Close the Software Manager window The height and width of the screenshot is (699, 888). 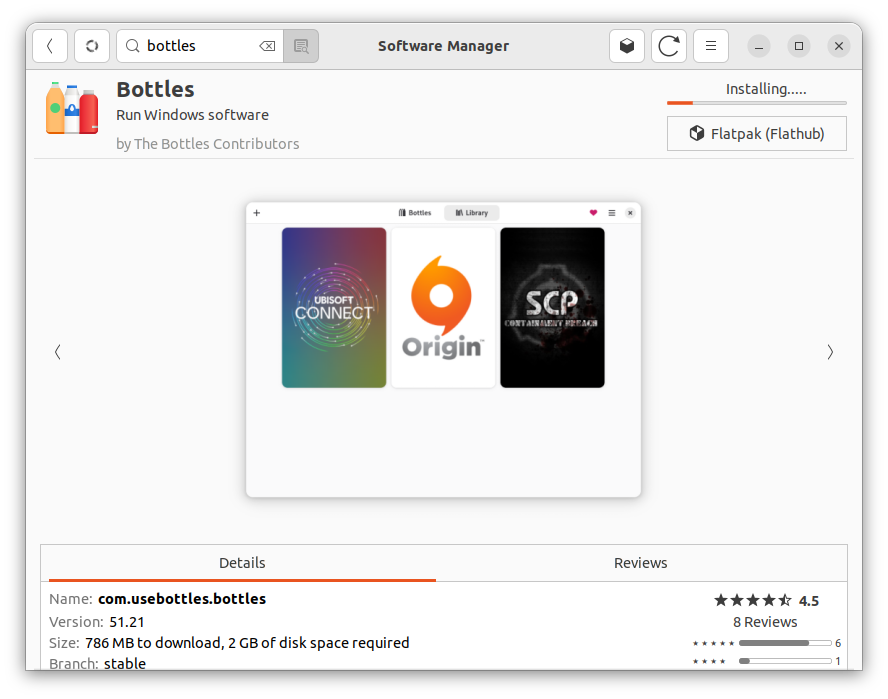[x=839, y=46]
